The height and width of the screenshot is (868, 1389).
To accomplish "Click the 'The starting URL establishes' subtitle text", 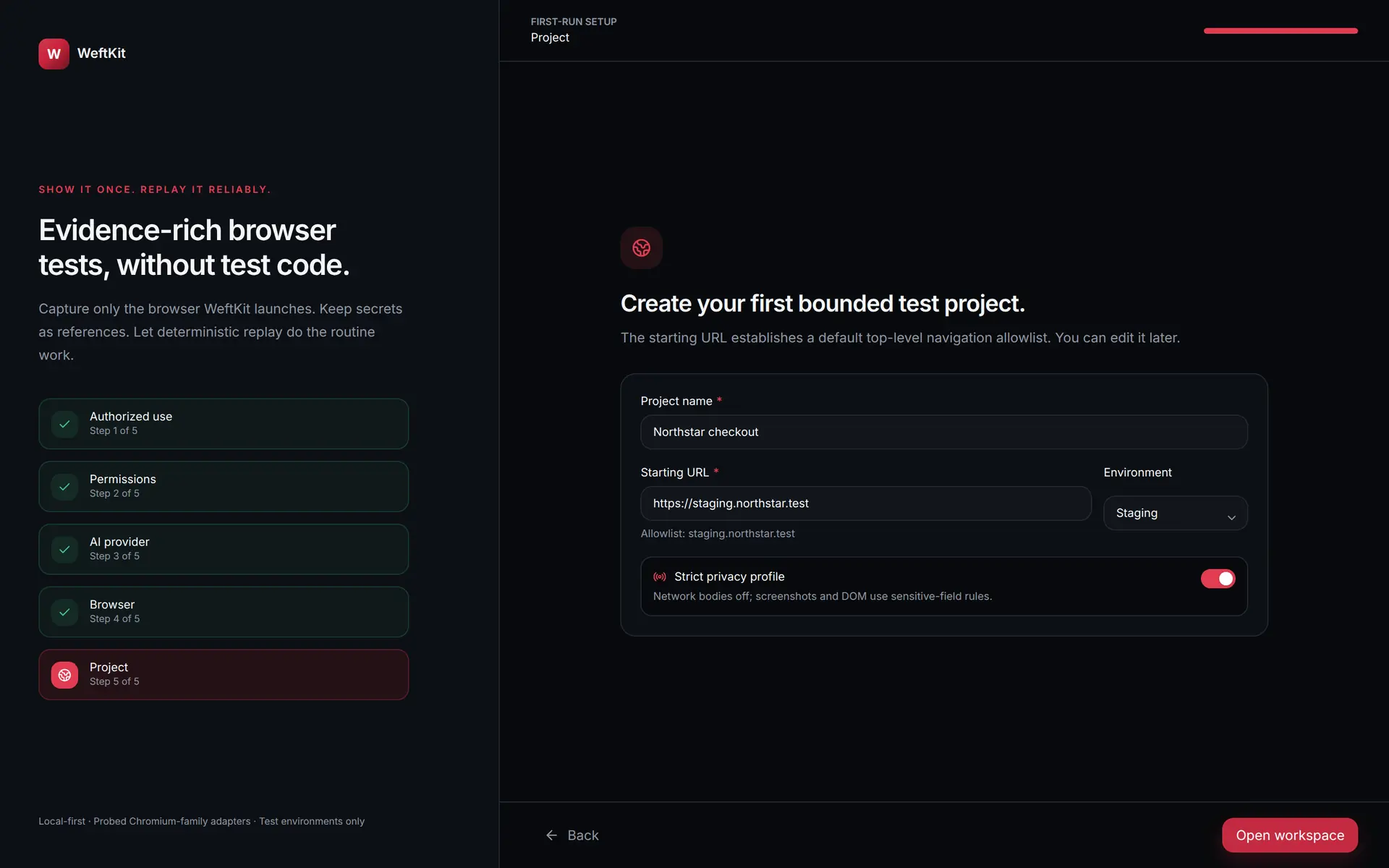I will click(900, 338).
